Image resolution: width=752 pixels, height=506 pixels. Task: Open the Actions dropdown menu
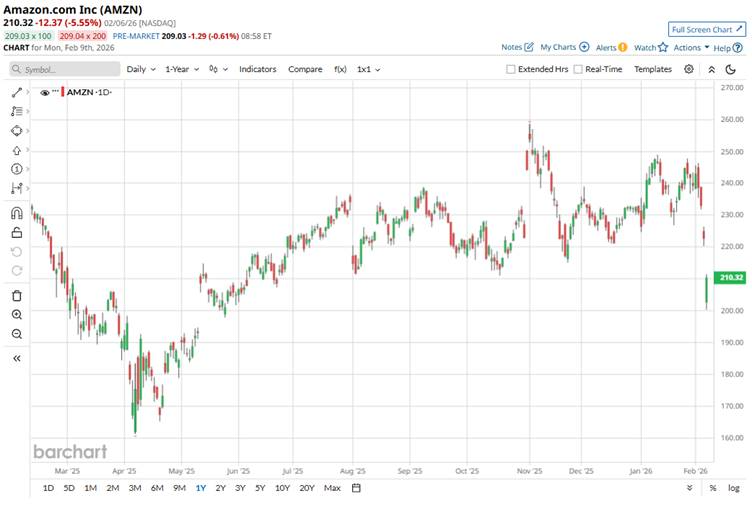pos(691,47)
